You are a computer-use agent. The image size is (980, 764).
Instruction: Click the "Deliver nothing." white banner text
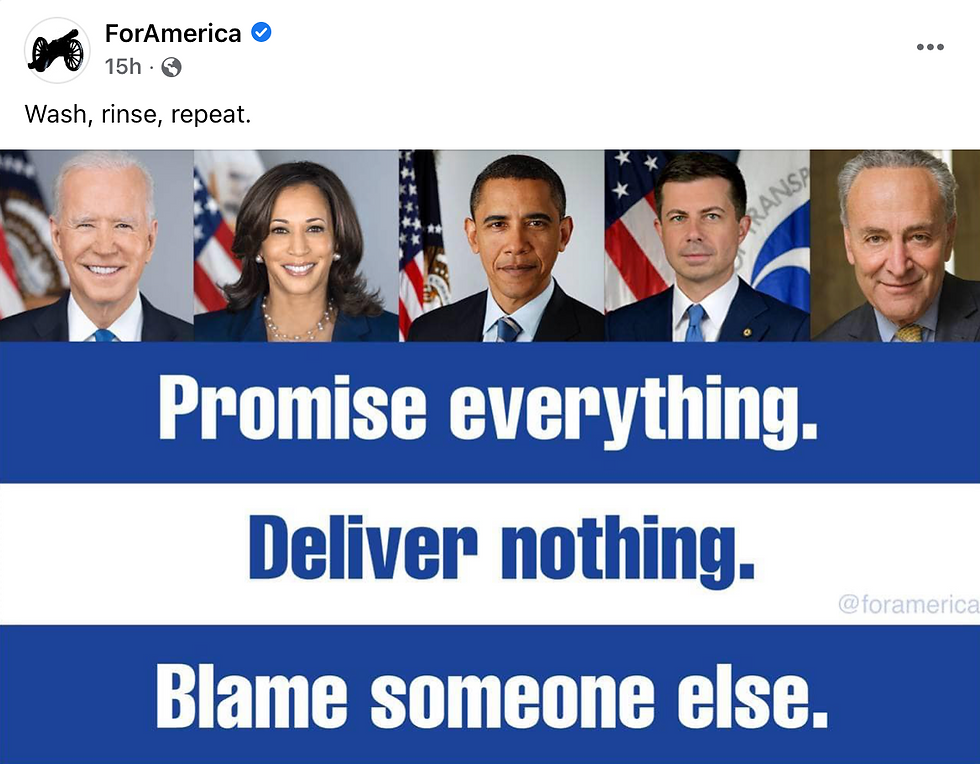click(x=502, y=549)
